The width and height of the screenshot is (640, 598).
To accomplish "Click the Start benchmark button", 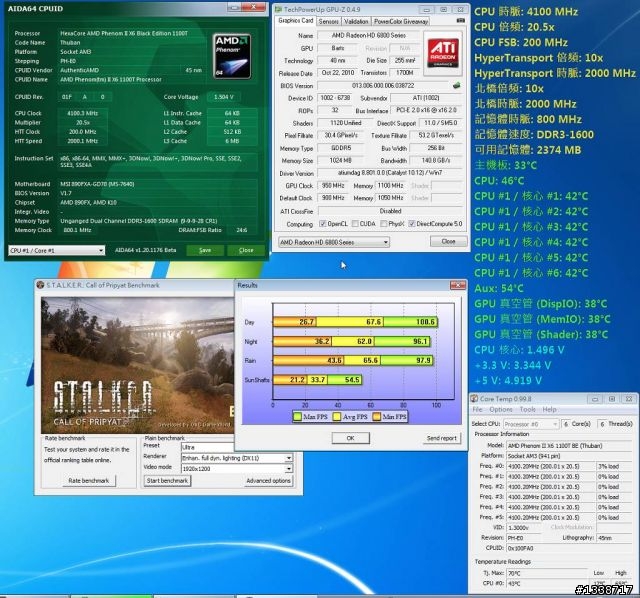I will [x=167, y=480].
